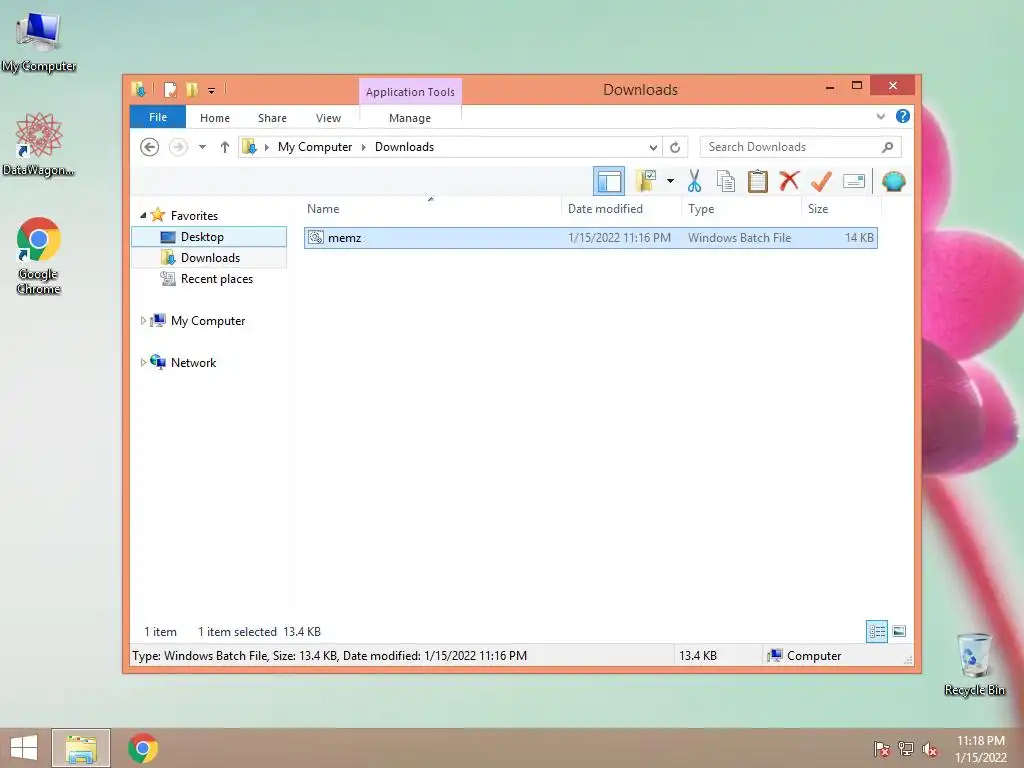
Task: Click the email envelope toolbar icon
Action: (x=854, y=181)
